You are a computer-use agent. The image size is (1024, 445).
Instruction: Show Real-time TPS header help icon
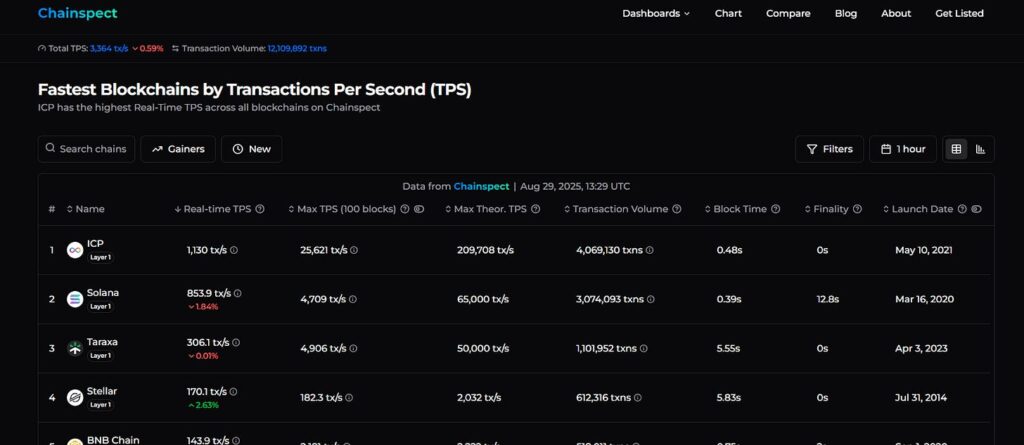coord(260,209)
